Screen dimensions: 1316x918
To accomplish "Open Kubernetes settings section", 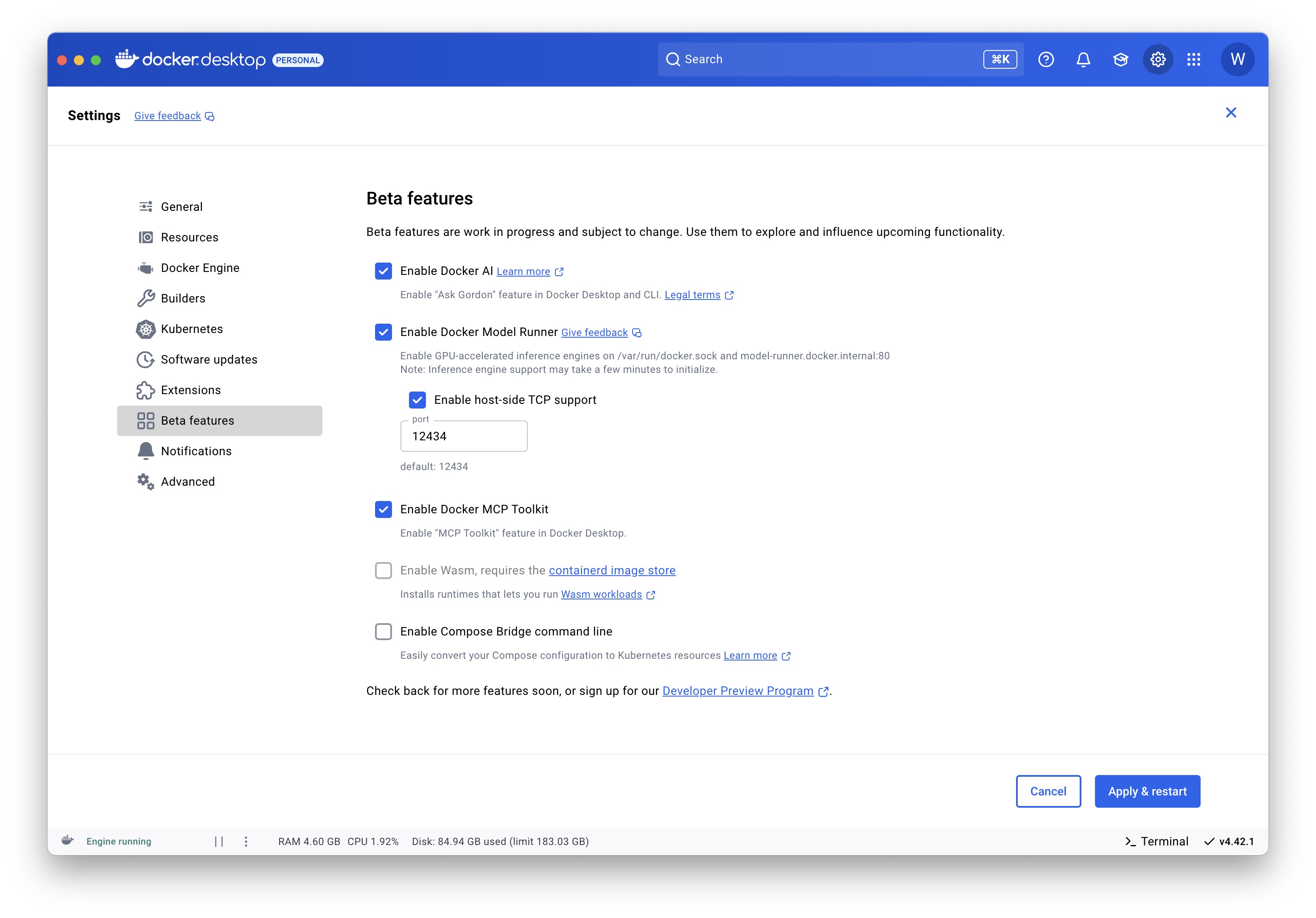I will pos(191,329).
